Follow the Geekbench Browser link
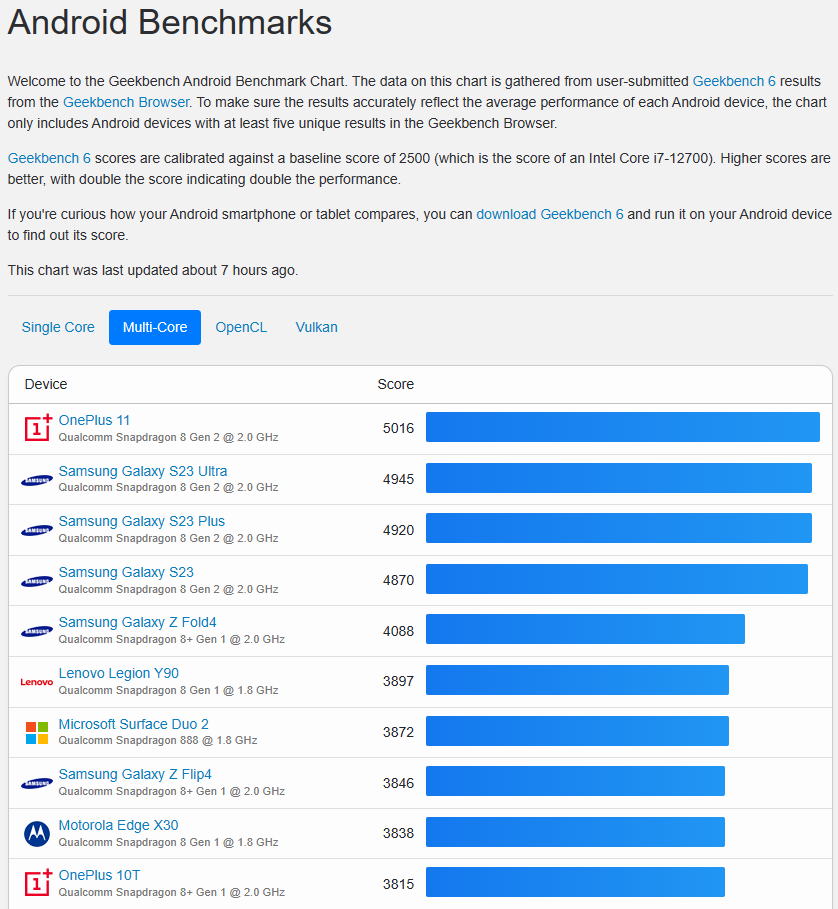 coord(126,102)
